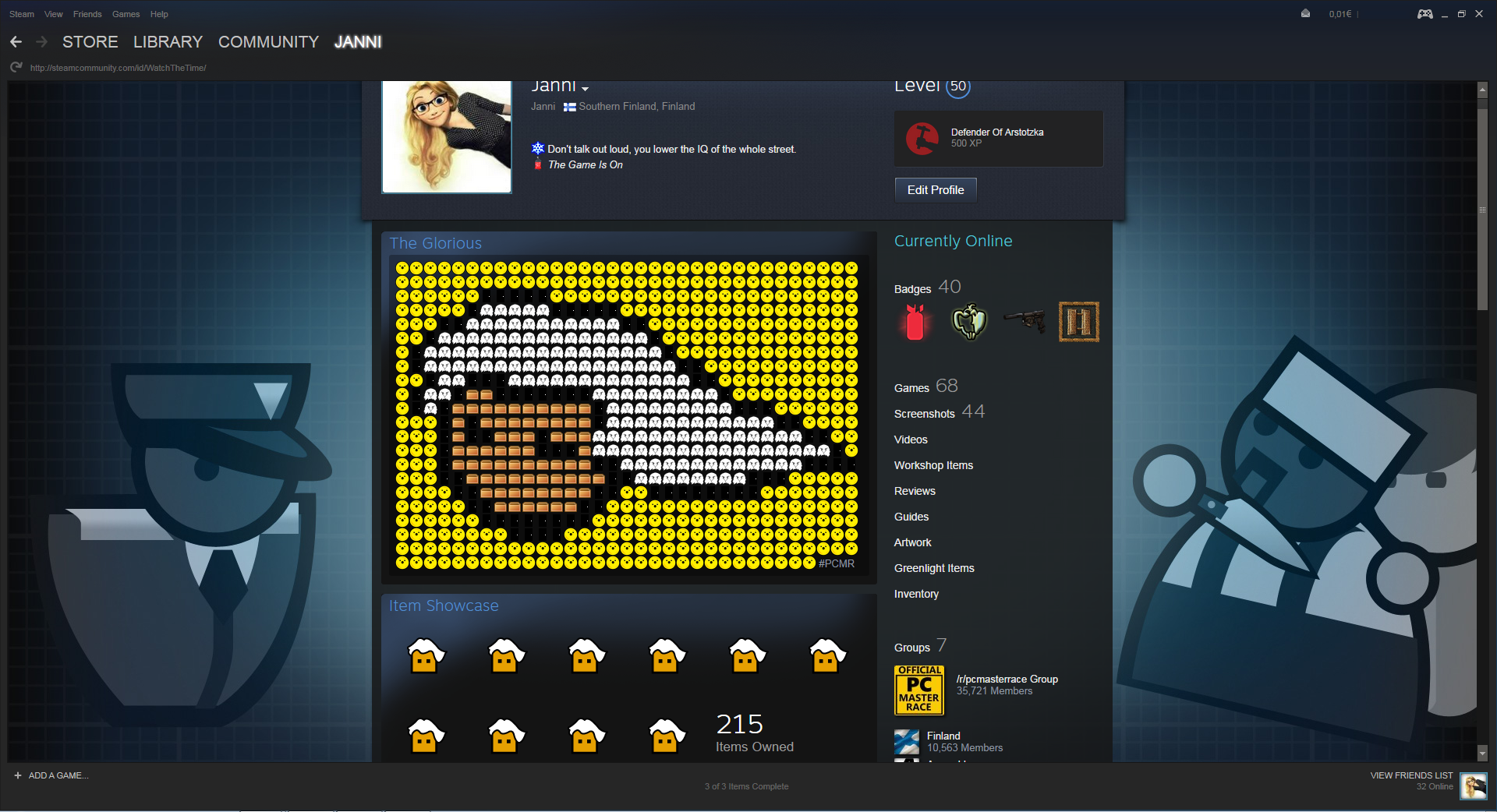Viewport: 1497px width, 812px height.
Task: Click the Defender Of Arstotzka badge title
Action: coord(997,132)
